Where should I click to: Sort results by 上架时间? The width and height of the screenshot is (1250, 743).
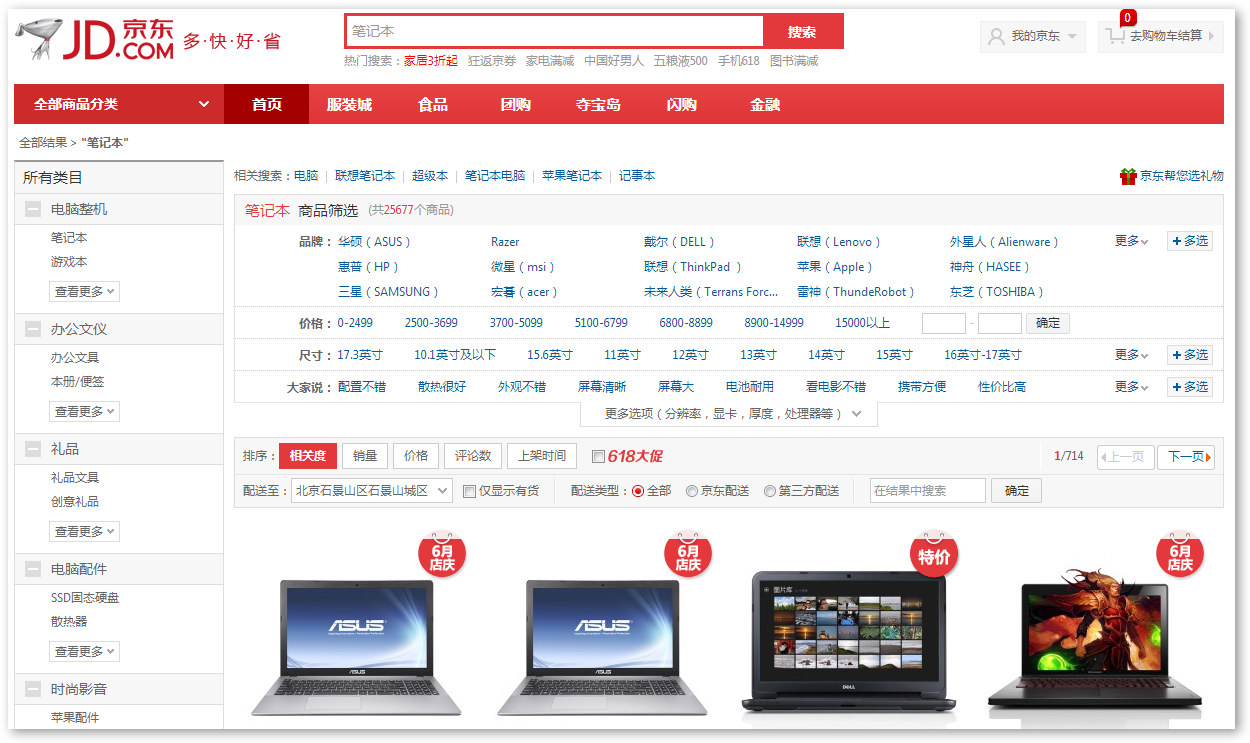pyautogui.click(x=541, y=456)
